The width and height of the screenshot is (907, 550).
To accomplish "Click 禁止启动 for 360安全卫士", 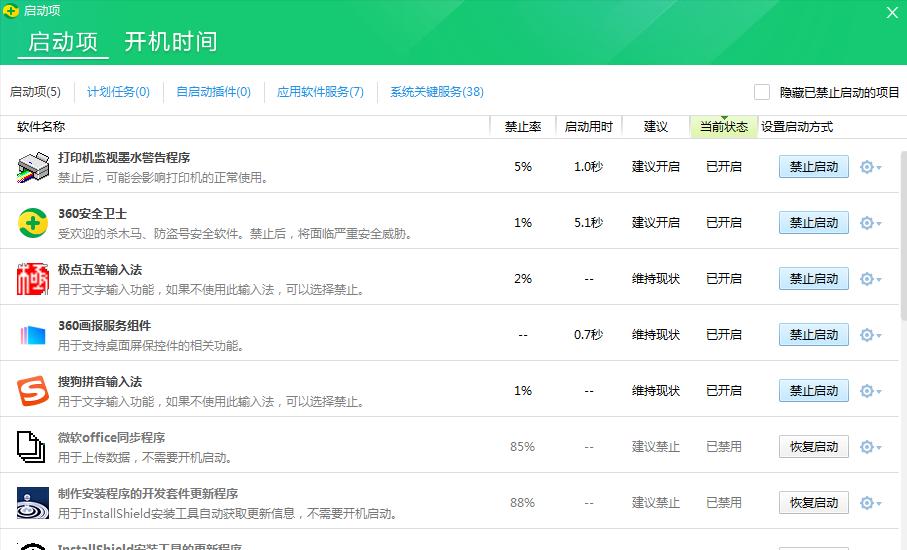I will 814,223.
